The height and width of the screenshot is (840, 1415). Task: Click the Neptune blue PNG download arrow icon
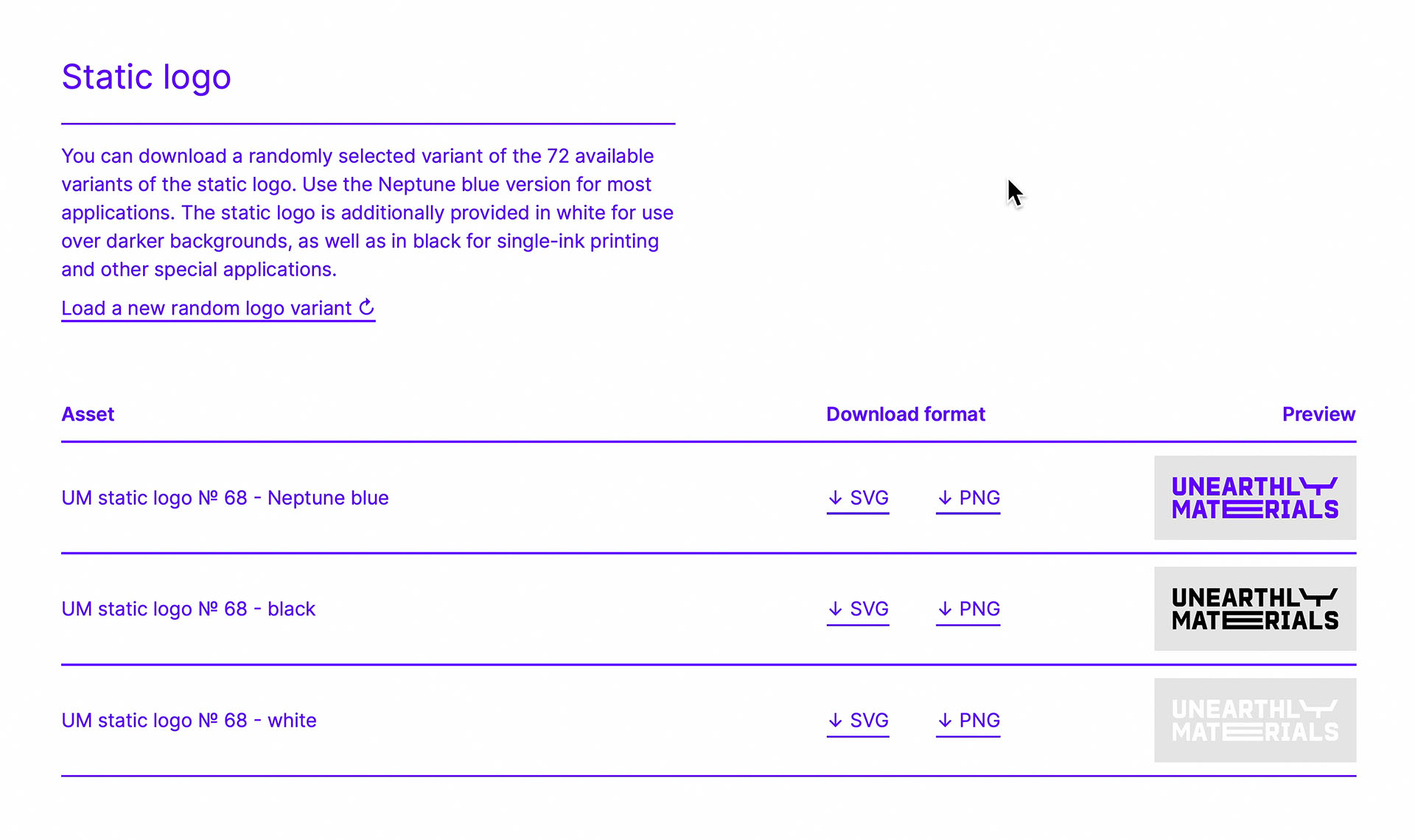[945, 498]
